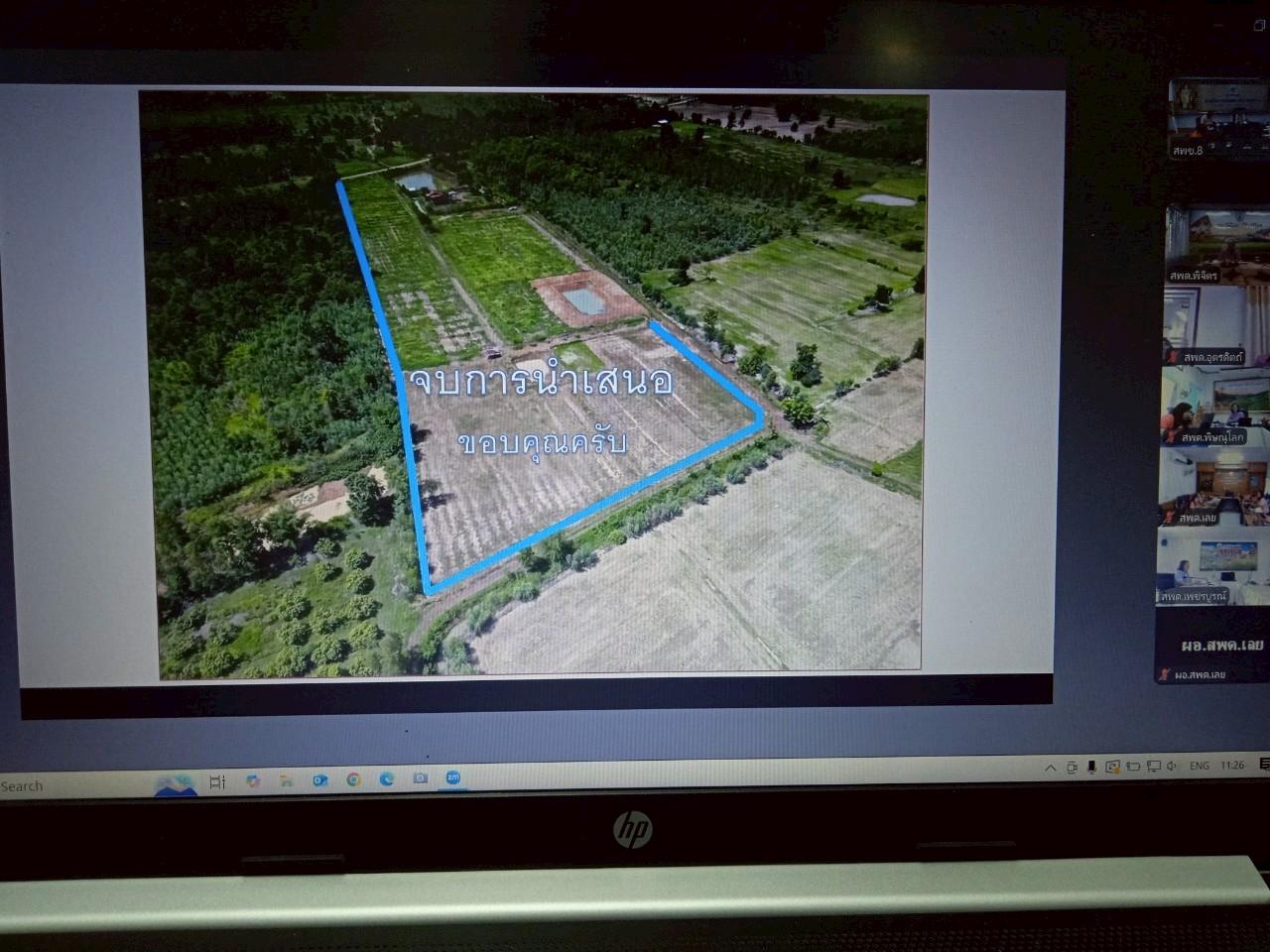Switch the ENG input language
1270x952 pixels.
[1199, 766]
